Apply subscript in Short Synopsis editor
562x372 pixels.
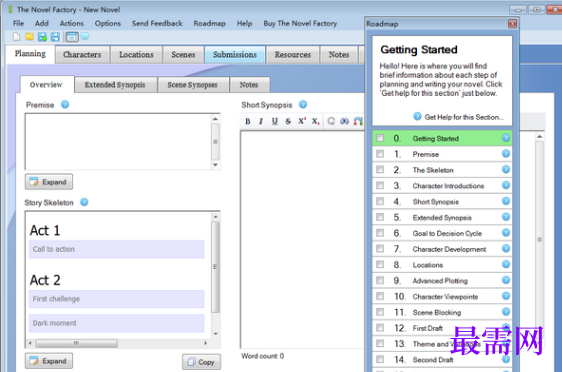coord(315,121)
